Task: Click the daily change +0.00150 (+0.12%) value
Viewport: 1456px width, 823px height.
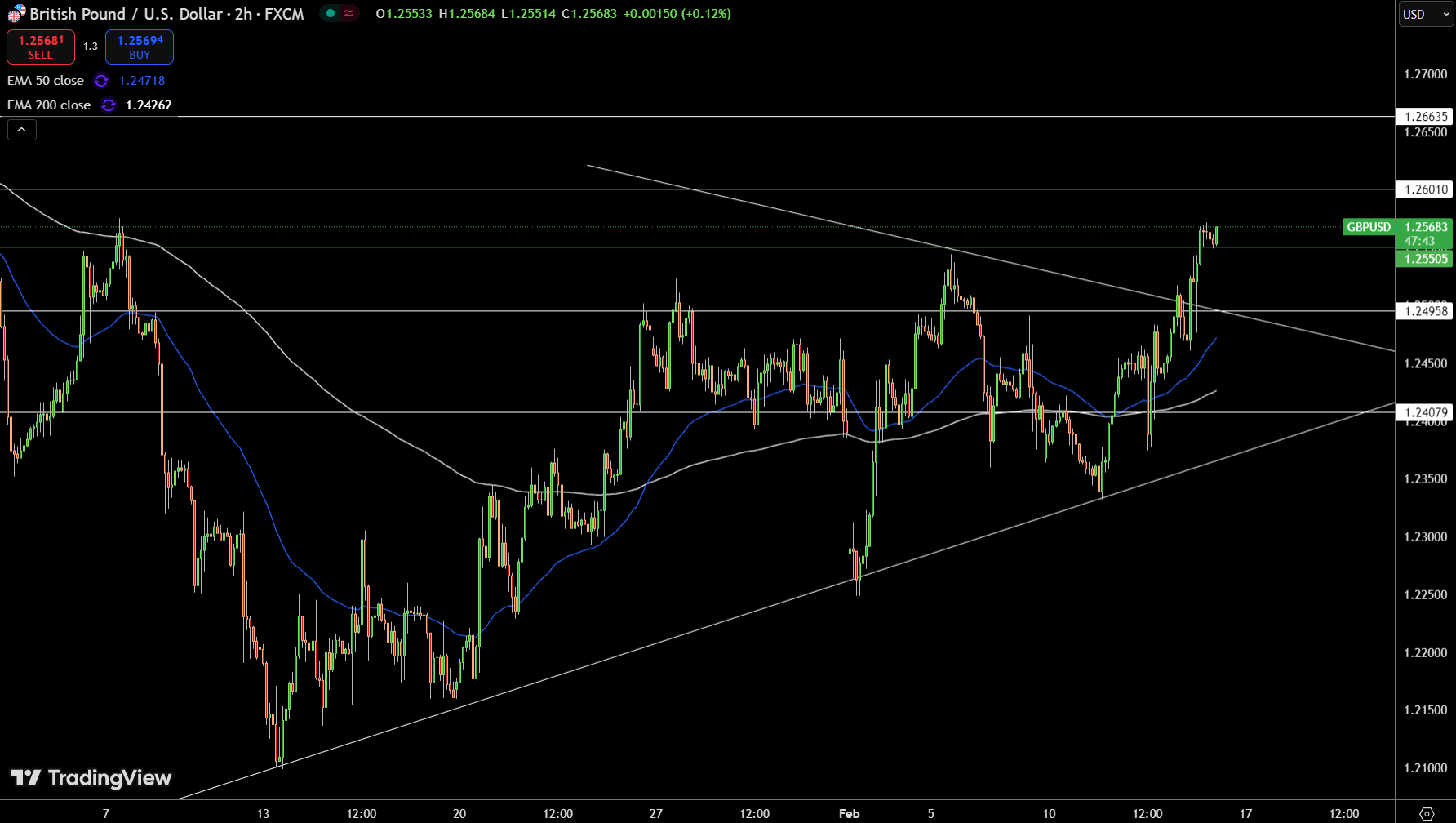Action: click(677, 14)
